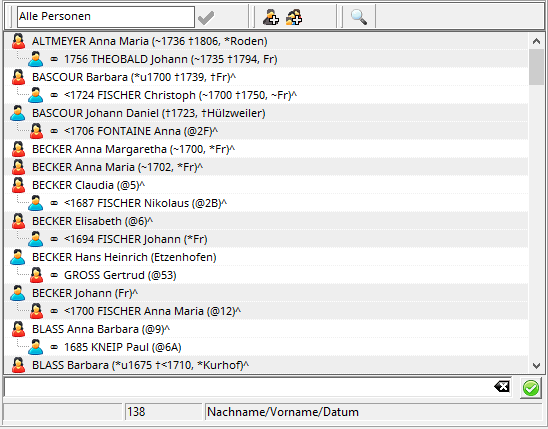The height and width of the screenshot is (429, 548).
Task: Clear the search field with backspace icon
Action: pos(502,387)
